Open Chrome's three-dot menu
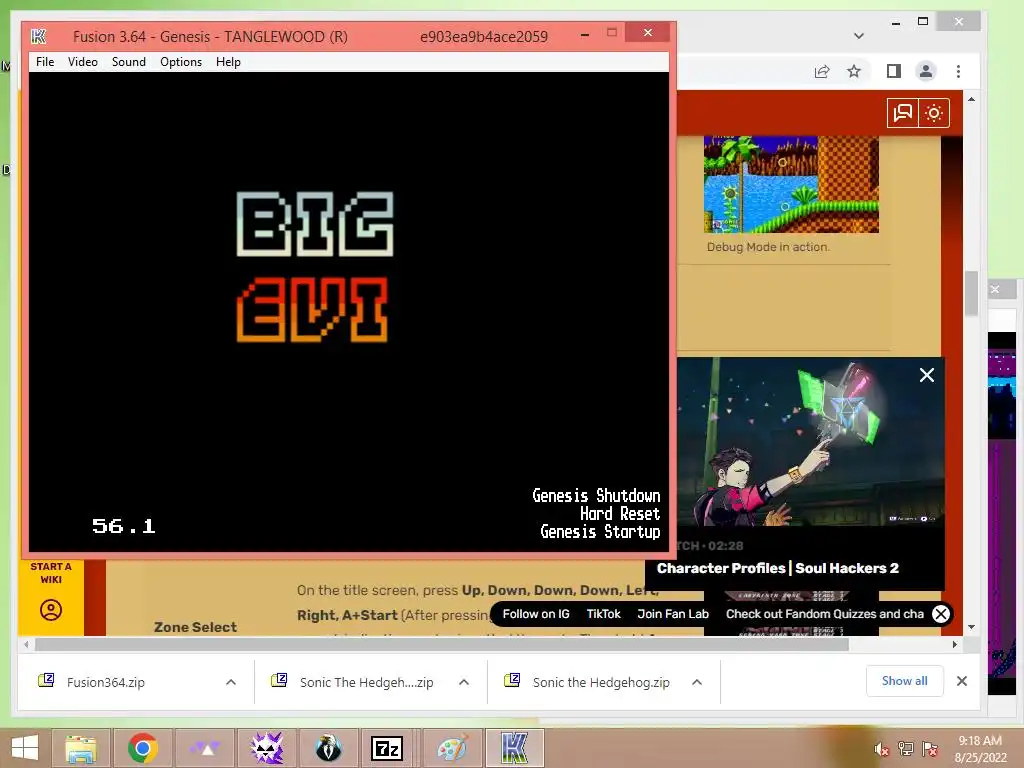 (958, 71)
